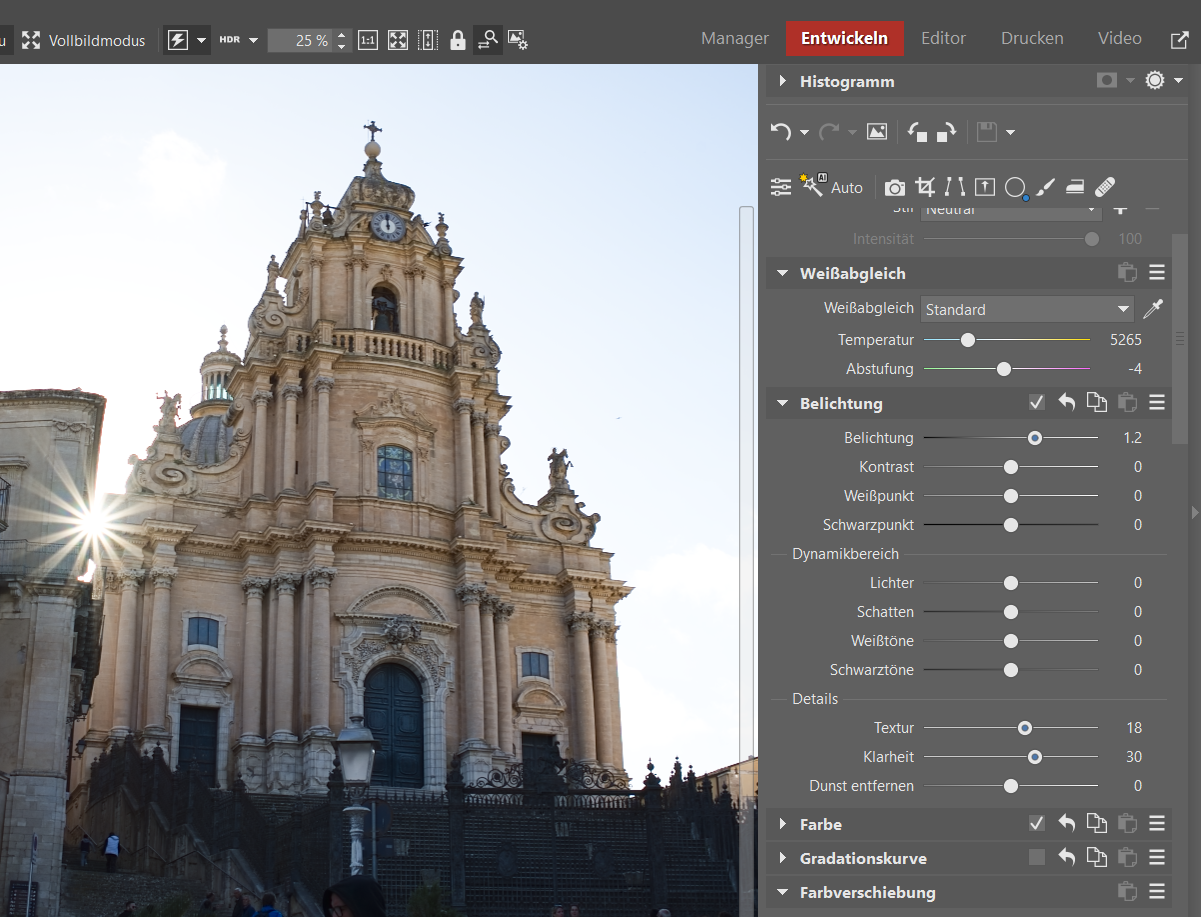Lock the zoom with the padlock icon

click(x=458, y=40)
